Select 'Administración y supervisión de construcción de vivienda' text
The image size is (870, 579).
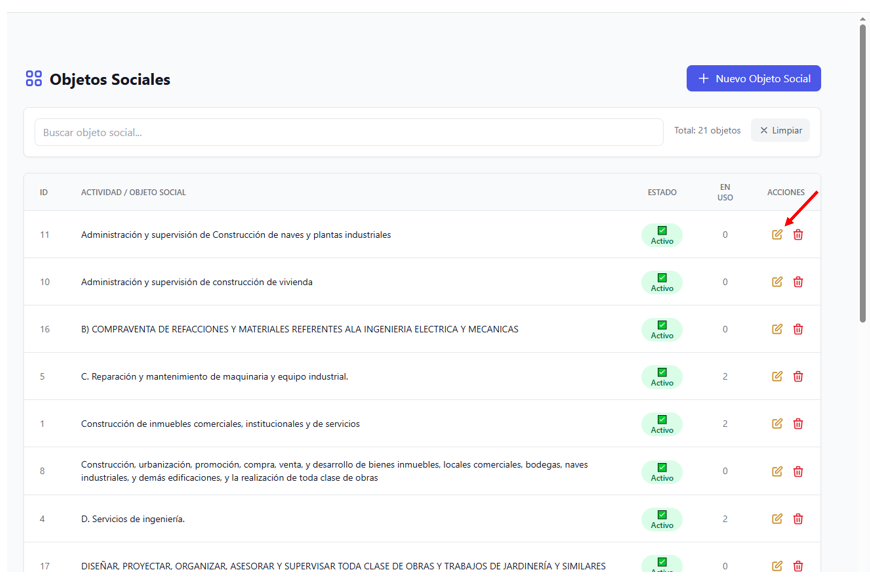click(196, 282)
